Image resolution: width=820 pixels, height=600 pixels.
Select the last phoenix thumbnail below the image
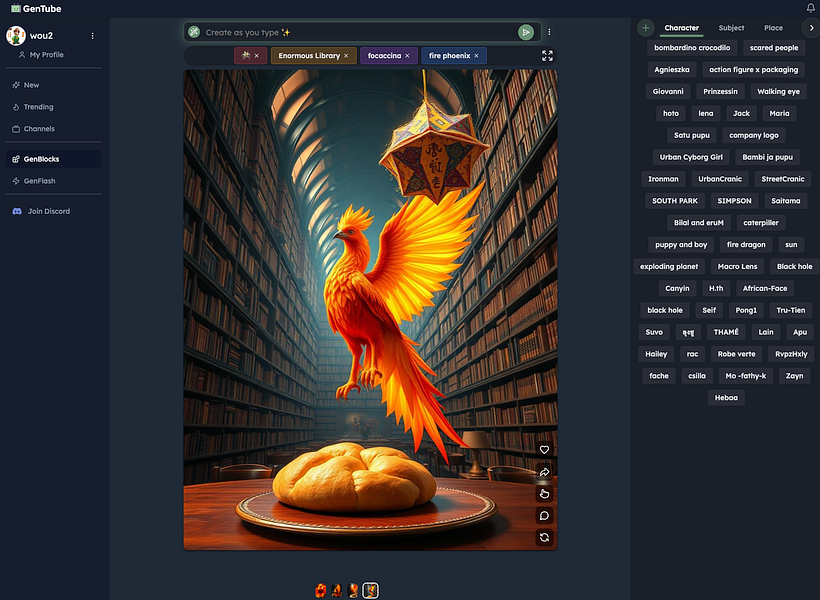[x=371, y=590]
